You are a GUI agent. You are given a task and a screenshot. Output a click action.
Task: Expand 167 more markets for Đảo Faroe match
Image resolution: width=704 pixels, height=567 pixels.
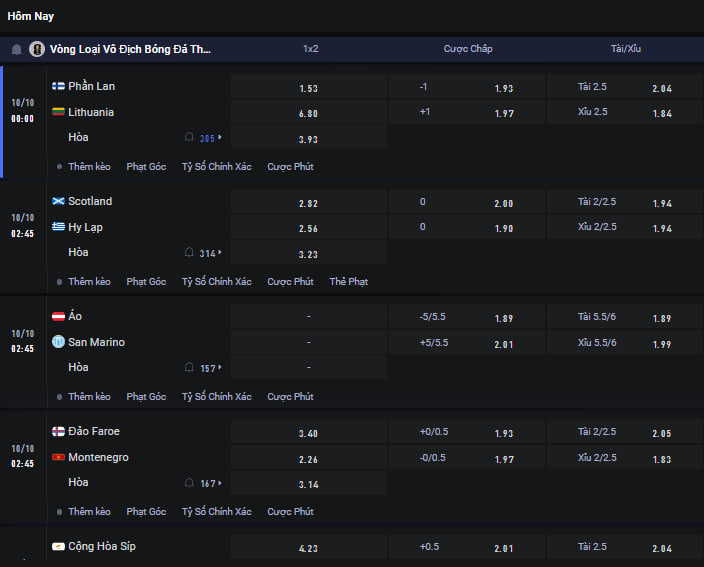pos(210,483)
